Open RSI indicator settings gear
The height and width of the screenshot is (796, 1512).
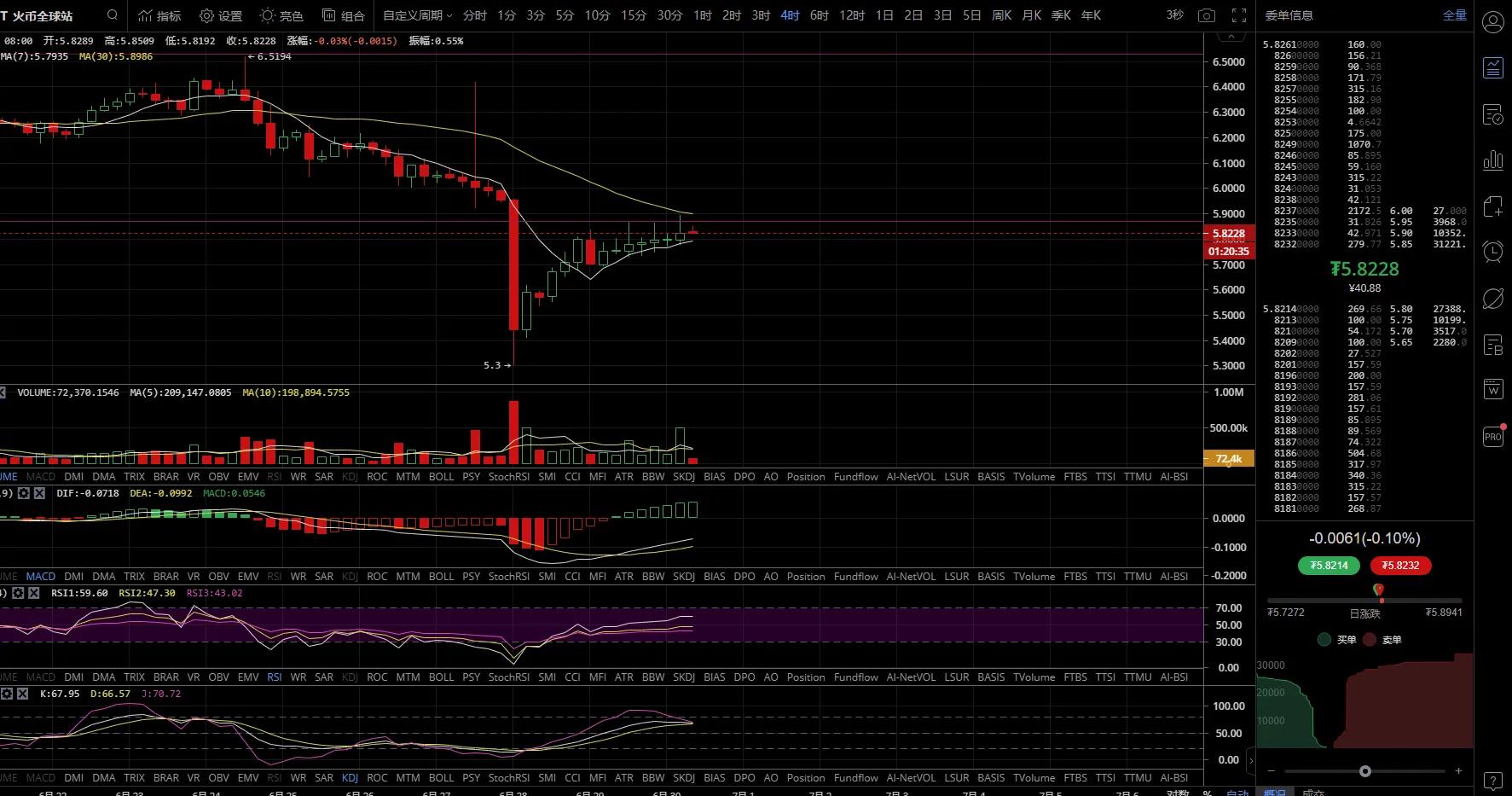pos(20,593)
